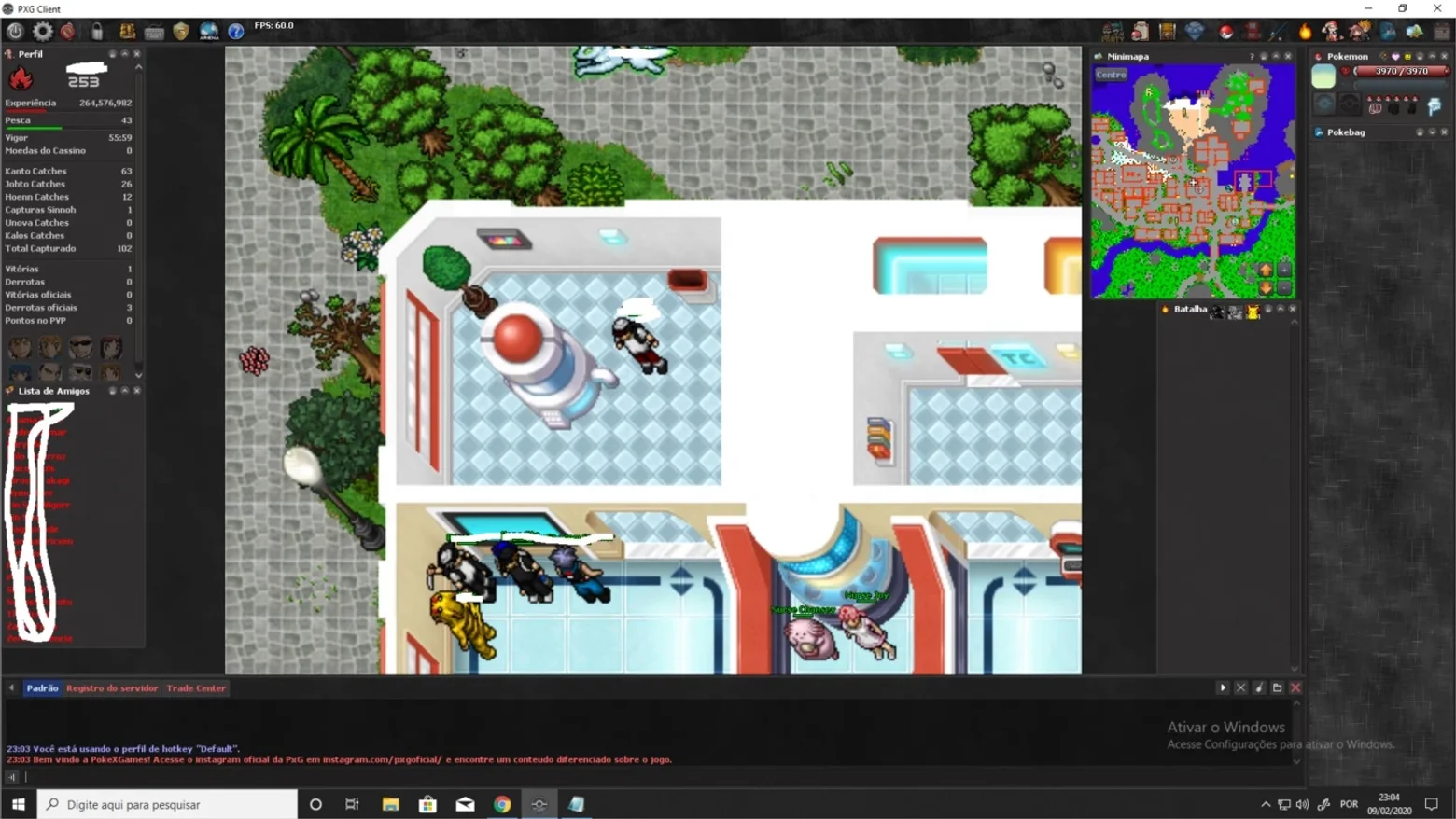Image resolution: width=1456 pixels, height=819 pixels.
Task: Open the Registro do servidor tab
Action: 112,688
